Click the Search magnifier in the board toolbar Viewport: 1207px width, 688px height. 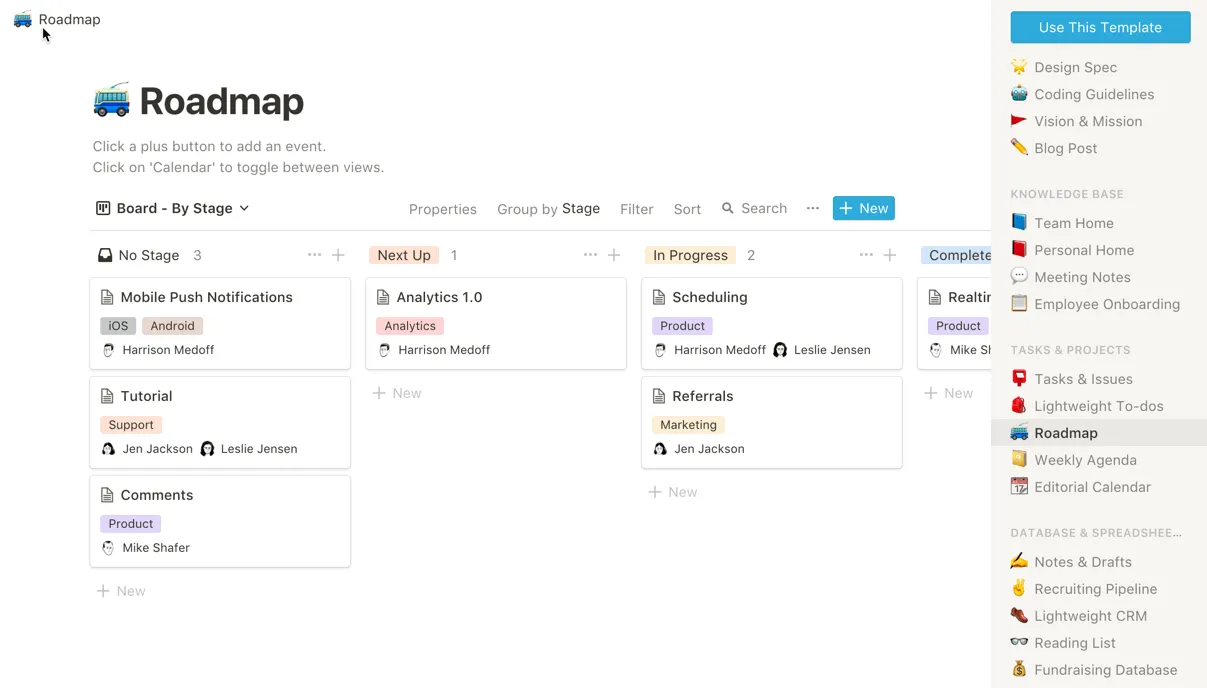pos(728,208)
